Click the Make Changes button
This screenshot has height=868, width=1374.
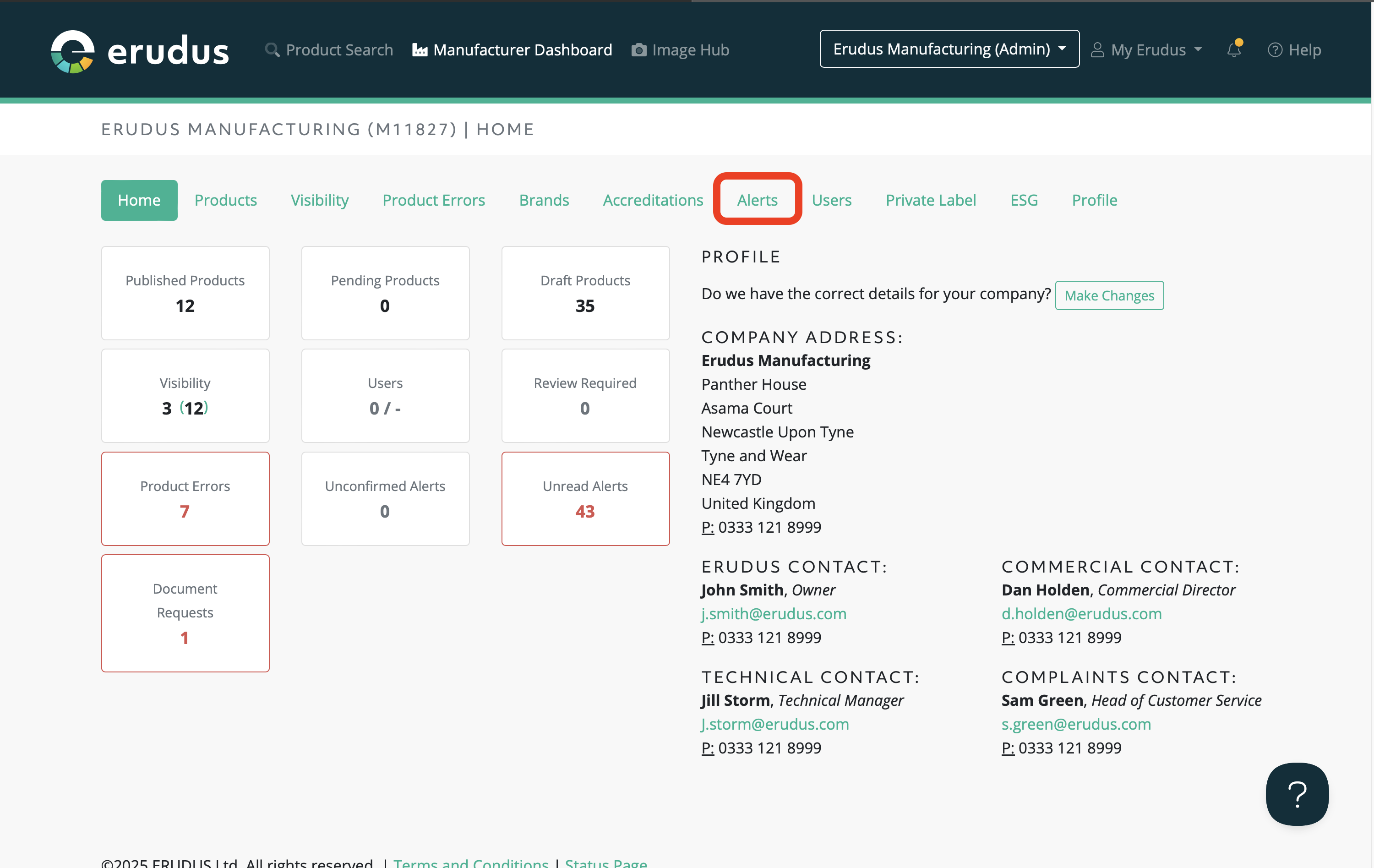(x=1109, y=295)
